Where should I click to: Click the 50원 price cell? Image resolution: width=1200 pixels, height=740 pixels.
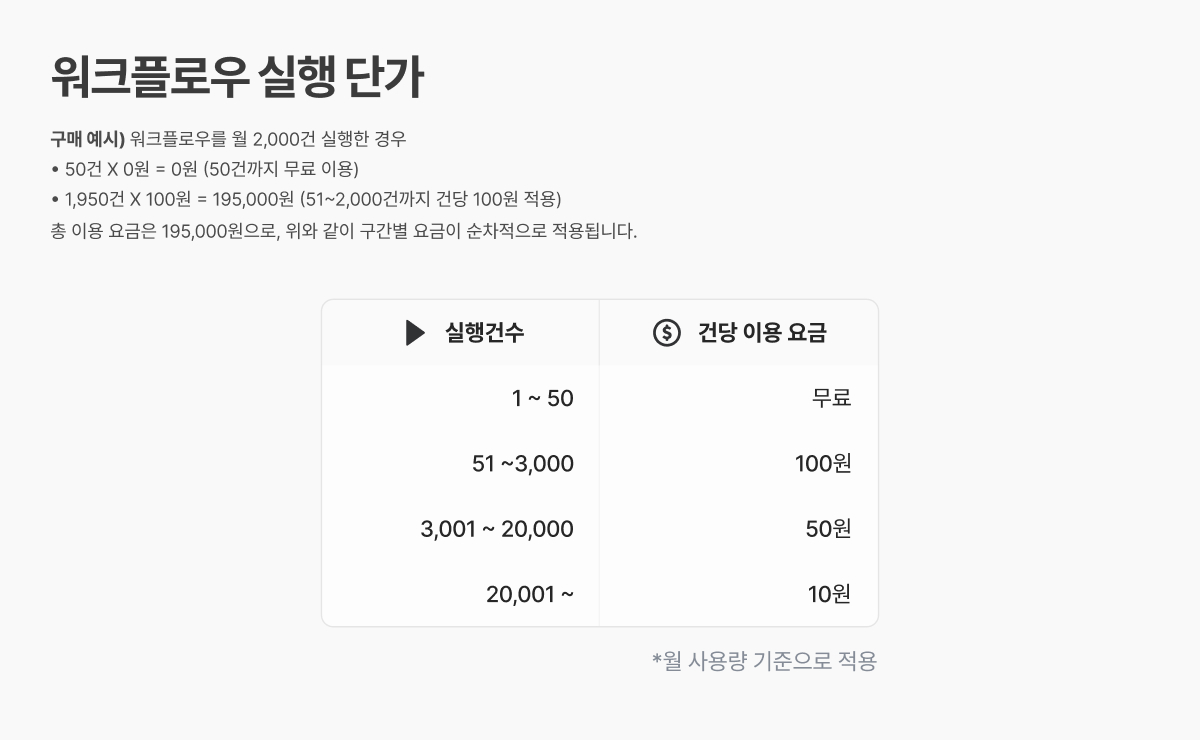(x=828, y=529)
